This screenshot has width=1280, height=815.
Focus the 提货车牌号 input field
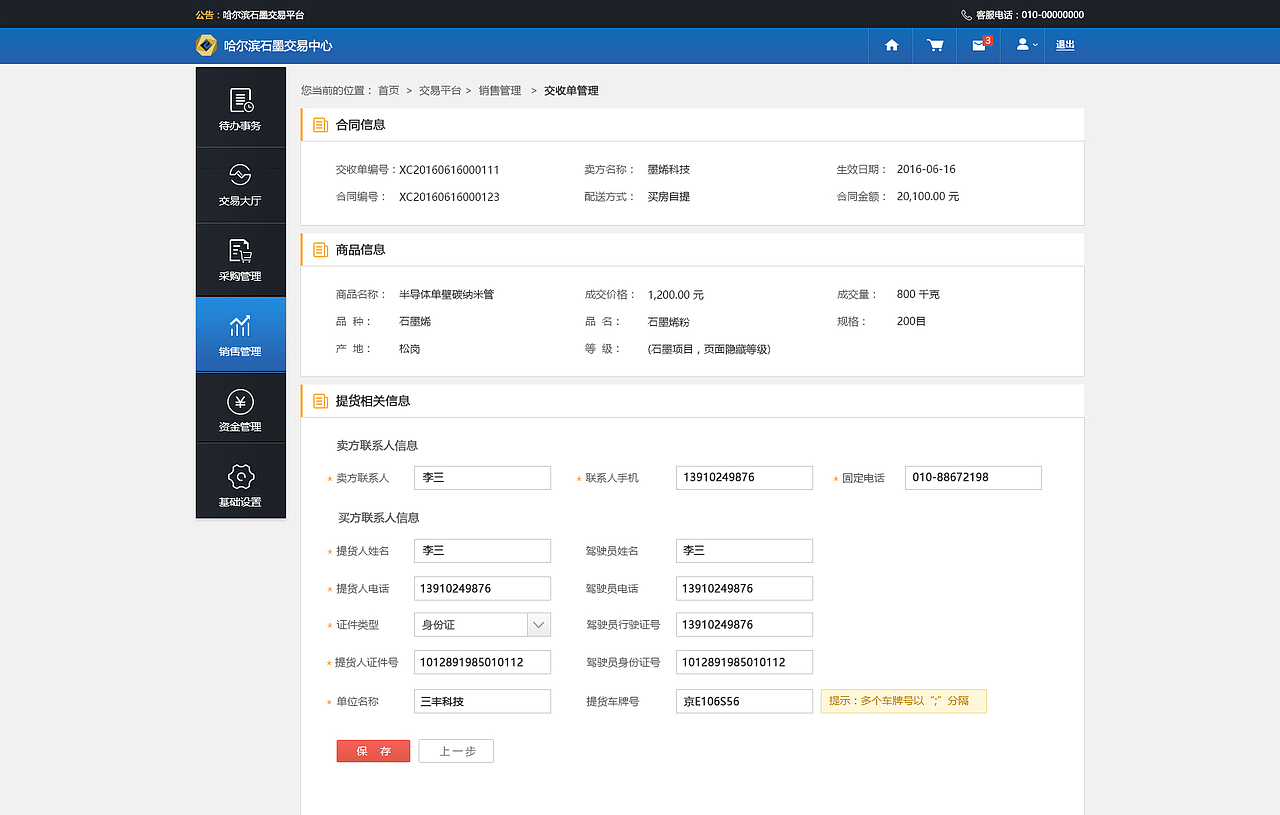point(744,701)
